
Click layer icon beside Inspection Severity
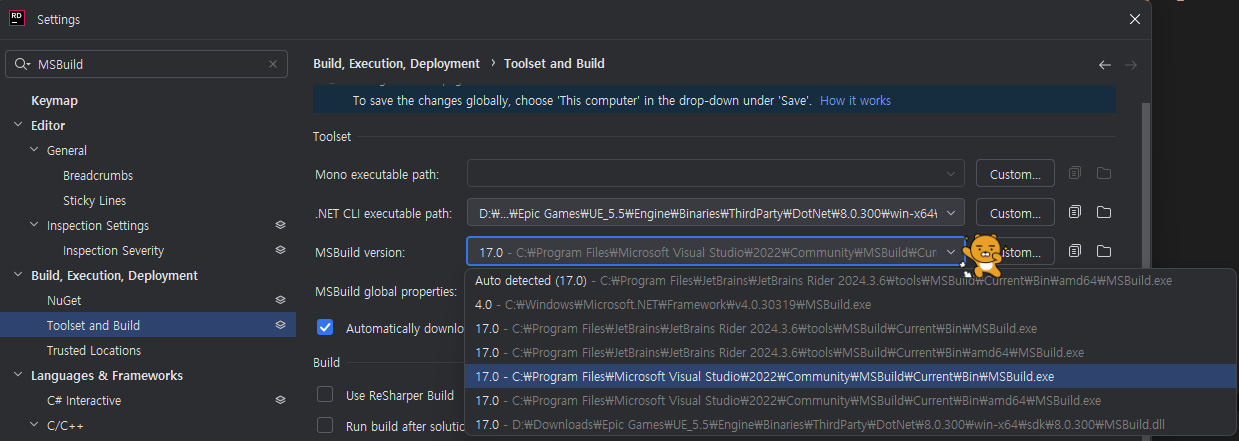point(281,251)
